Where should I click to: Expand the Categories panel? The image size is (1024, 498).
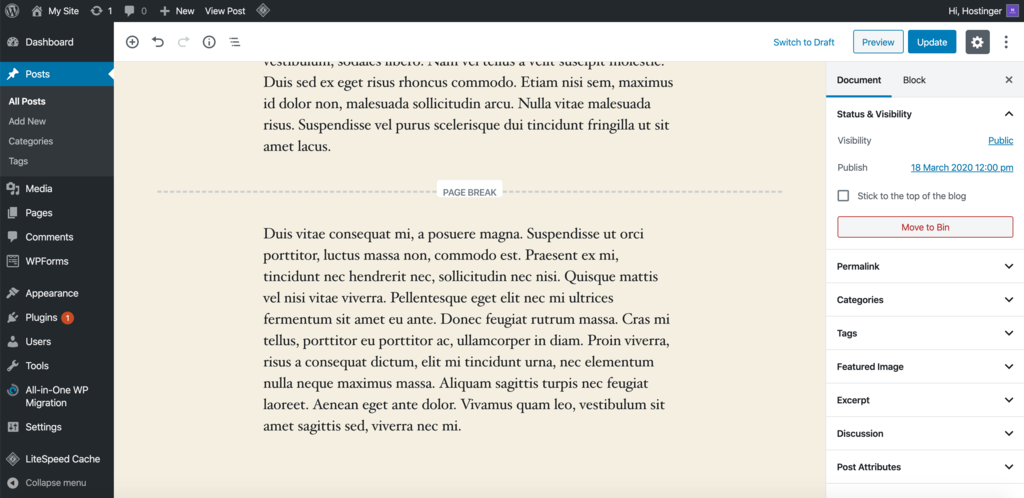coord(925,300)
